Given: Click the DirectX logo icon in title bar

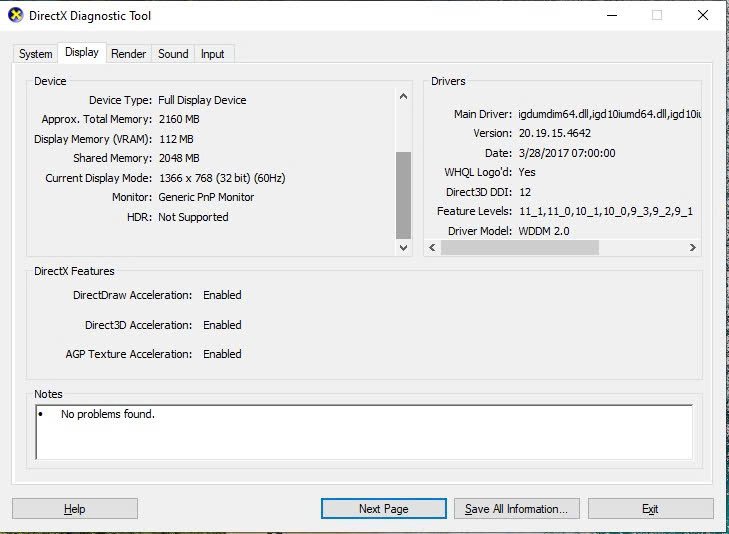Looking at the screenshot, I should pyautogui.click(x=15, y=15).
